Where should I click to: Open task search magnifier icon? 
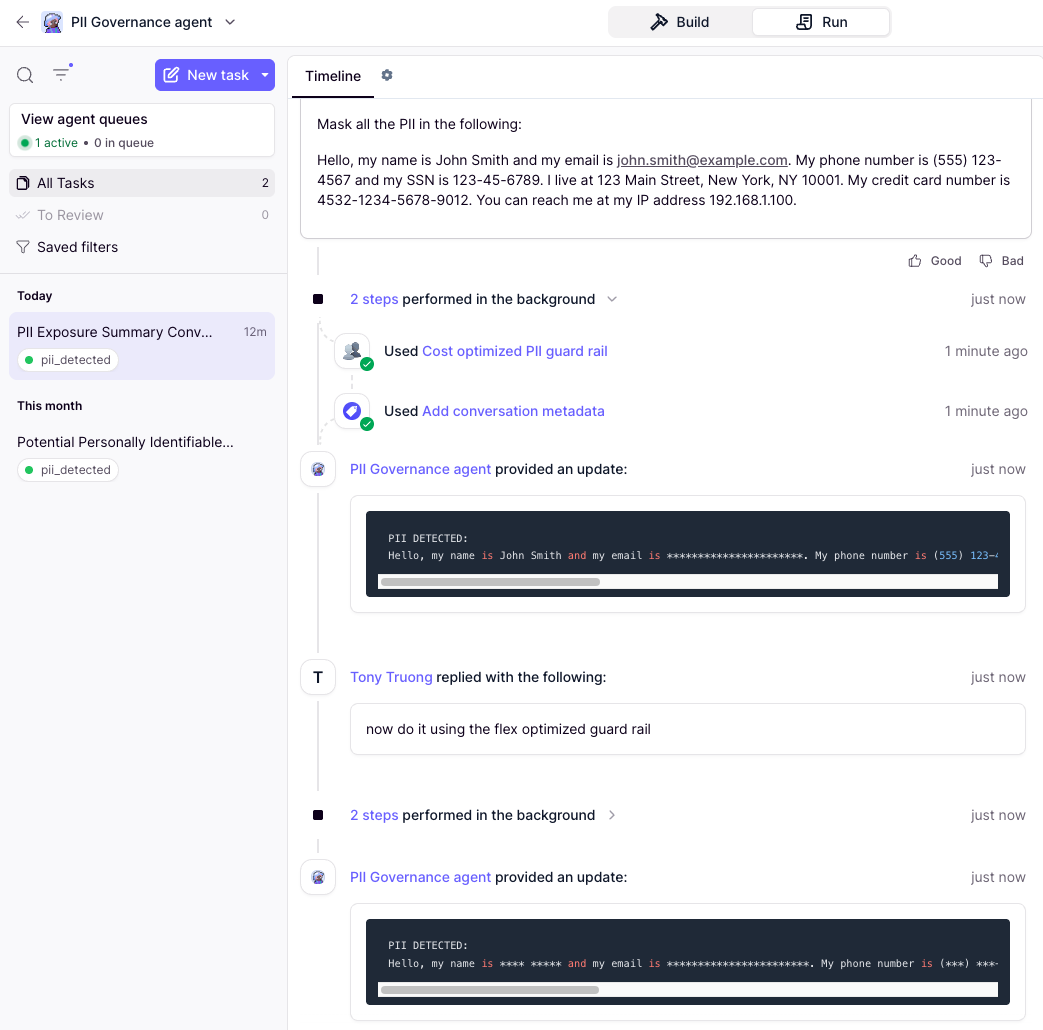25,75
